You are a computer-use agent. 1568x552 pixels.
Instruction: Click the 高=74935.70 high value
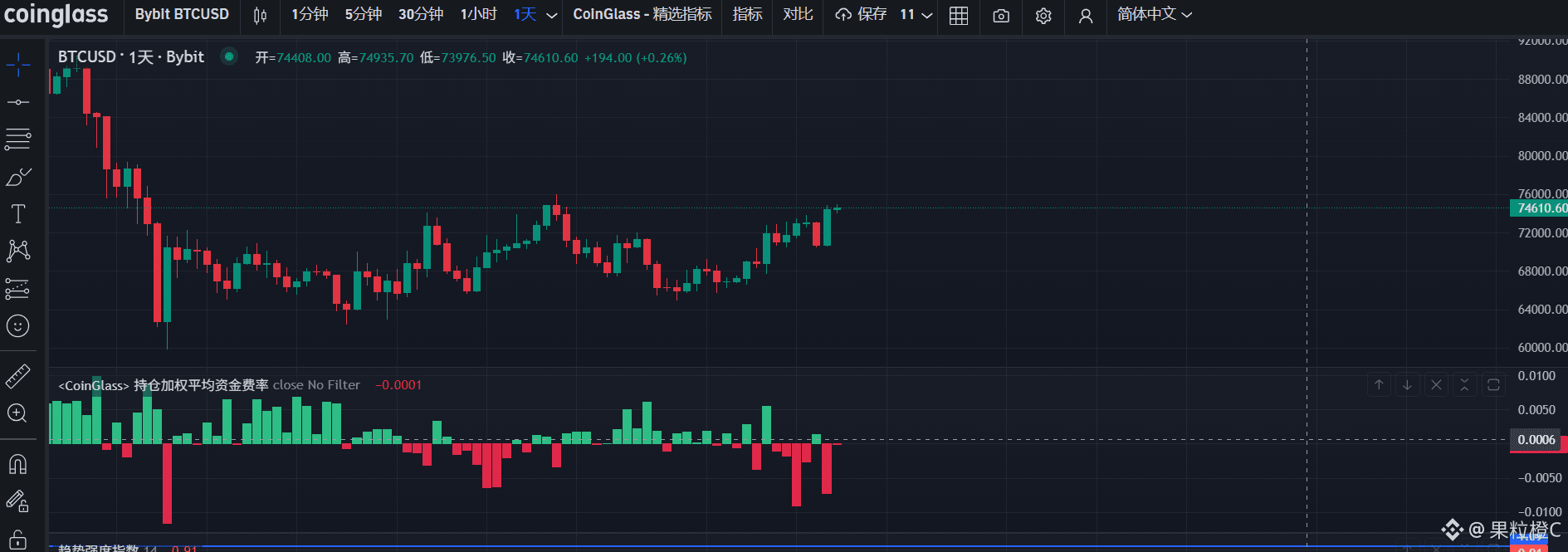tap(375, 57)
